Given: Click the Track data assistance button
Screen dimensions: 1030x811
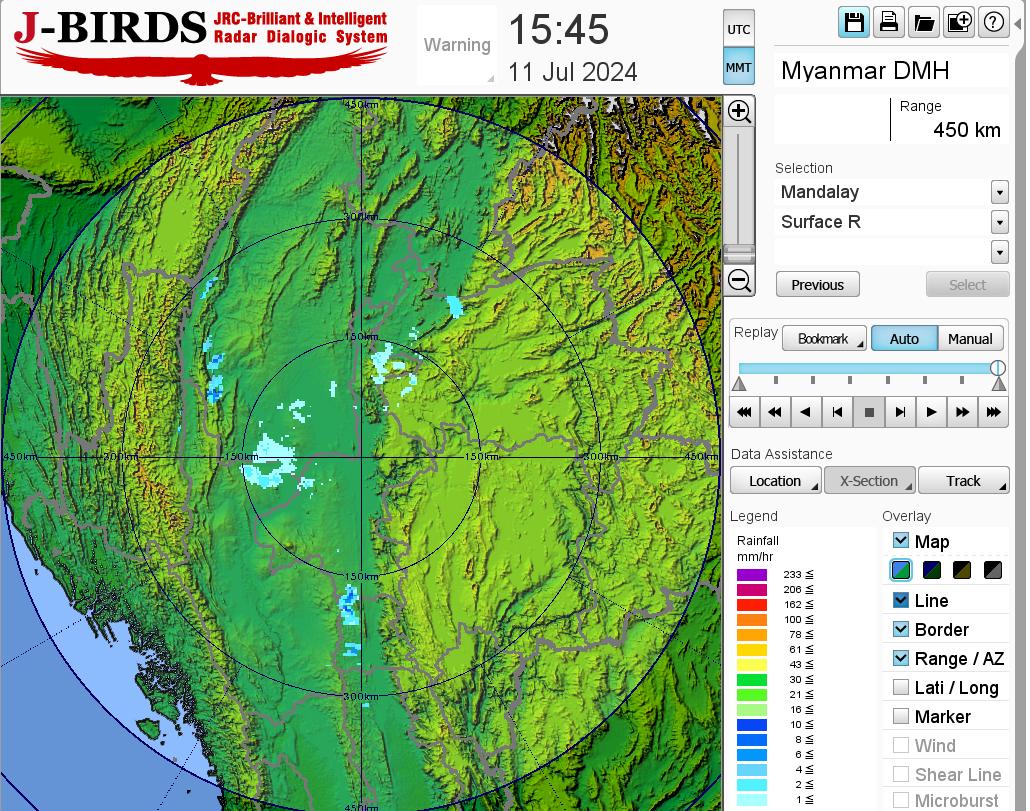Looking at the screenshot, I should pyautogui.click(x=963, y=481).
